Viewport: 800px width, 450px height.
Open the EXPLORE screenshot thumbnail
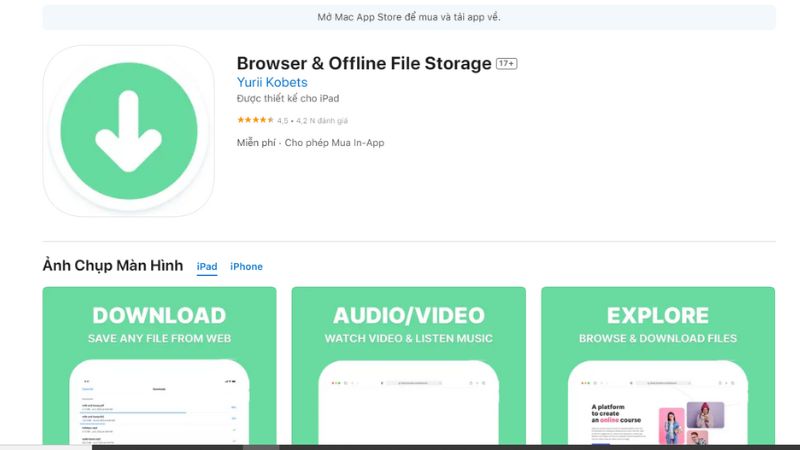(x=658, y=366)
